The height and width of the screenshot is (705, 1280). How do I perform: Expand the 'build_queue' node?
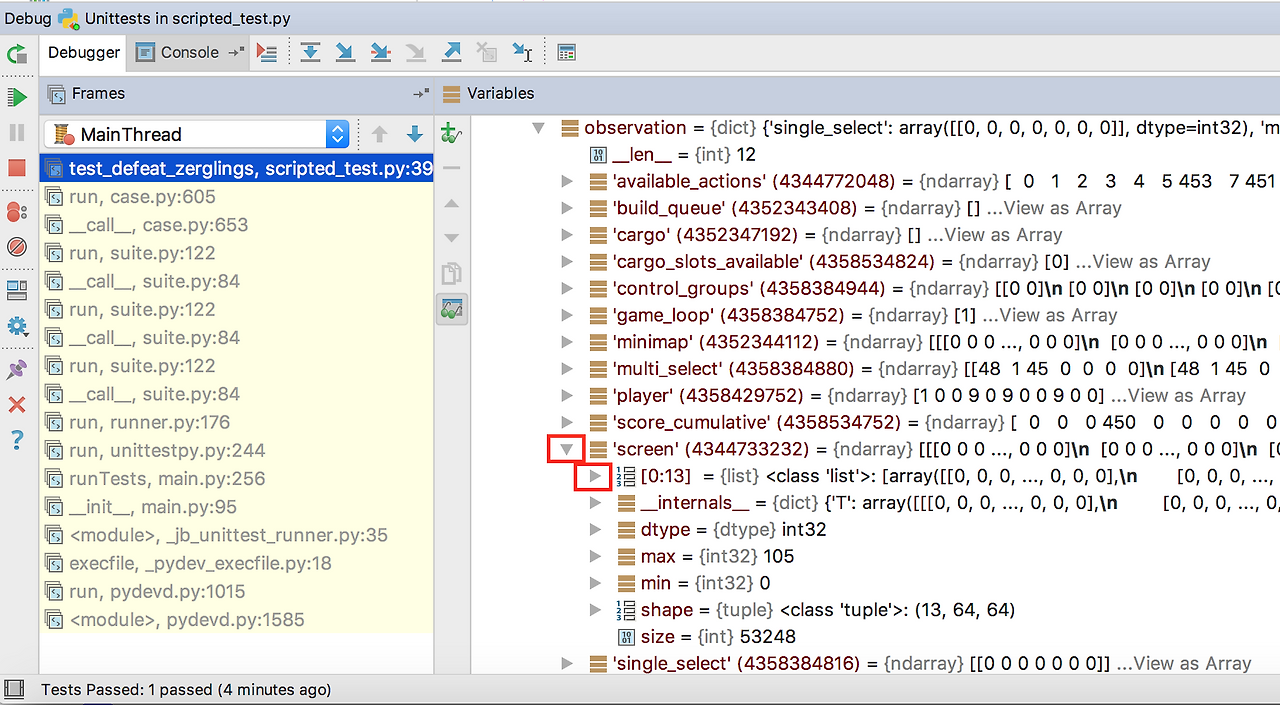click(x=567, y=209)
